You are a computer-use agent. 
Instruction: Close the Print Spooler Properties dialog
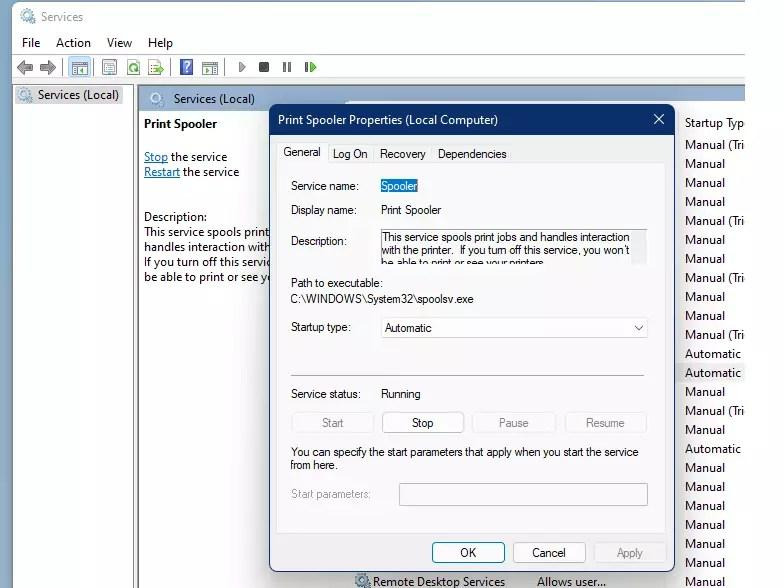coord(658,120)
